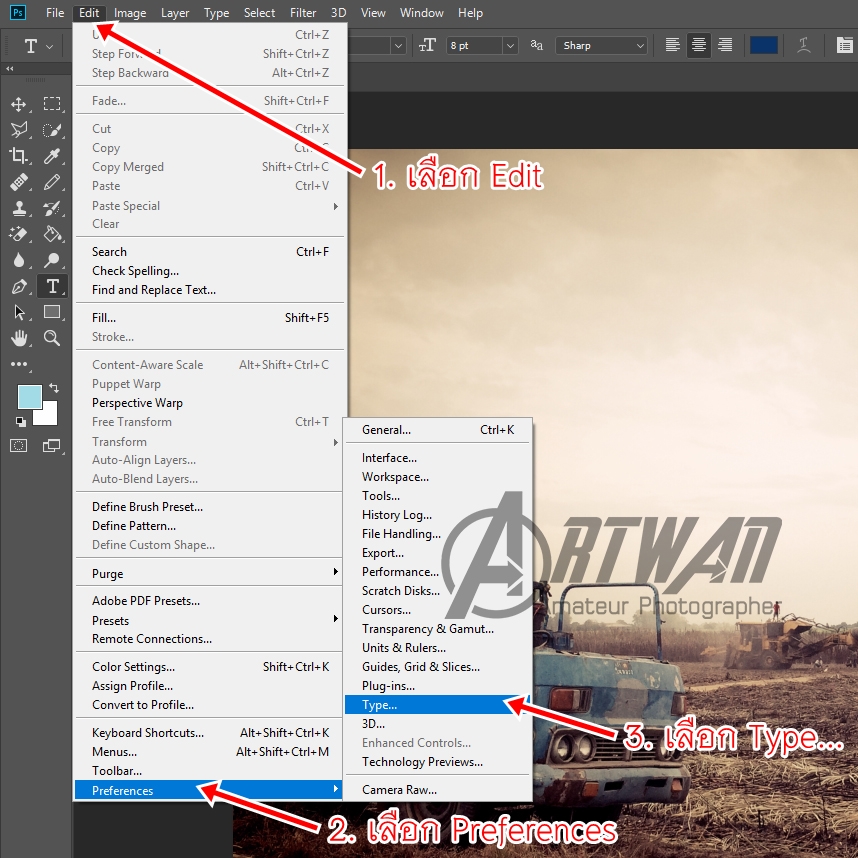This screenshot has height=858, width=858.
Task: Expand the Presets submenu
Action: pos(210,620)
